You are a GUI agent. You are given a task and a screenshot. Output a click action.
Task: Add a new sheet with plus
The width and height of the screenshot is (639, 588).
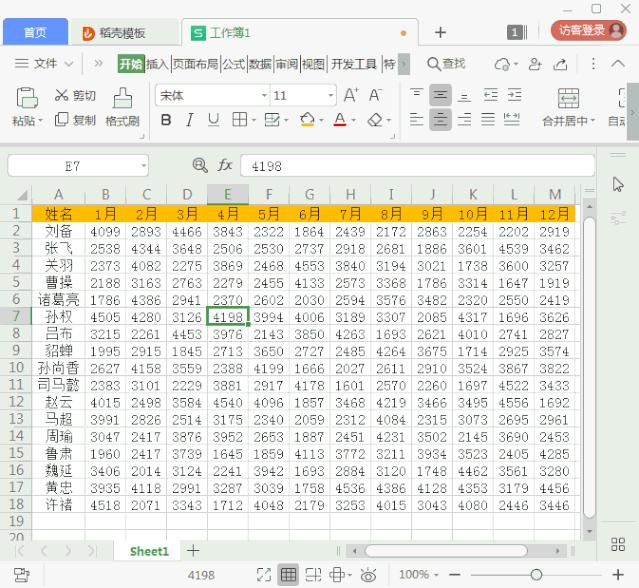(193, 551)
